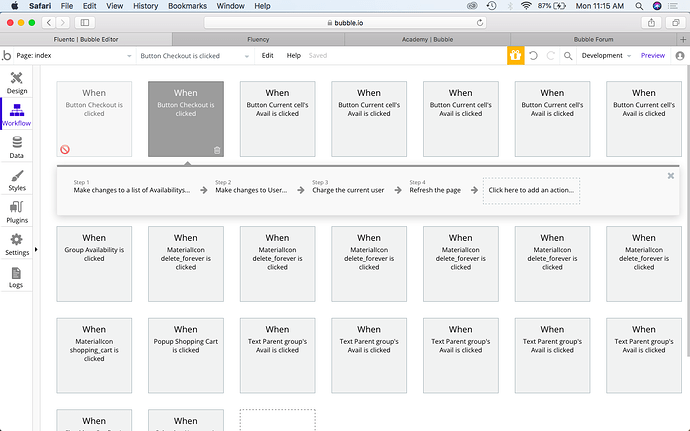Open the Wi-Fi status menu

[x=526, y=6]
